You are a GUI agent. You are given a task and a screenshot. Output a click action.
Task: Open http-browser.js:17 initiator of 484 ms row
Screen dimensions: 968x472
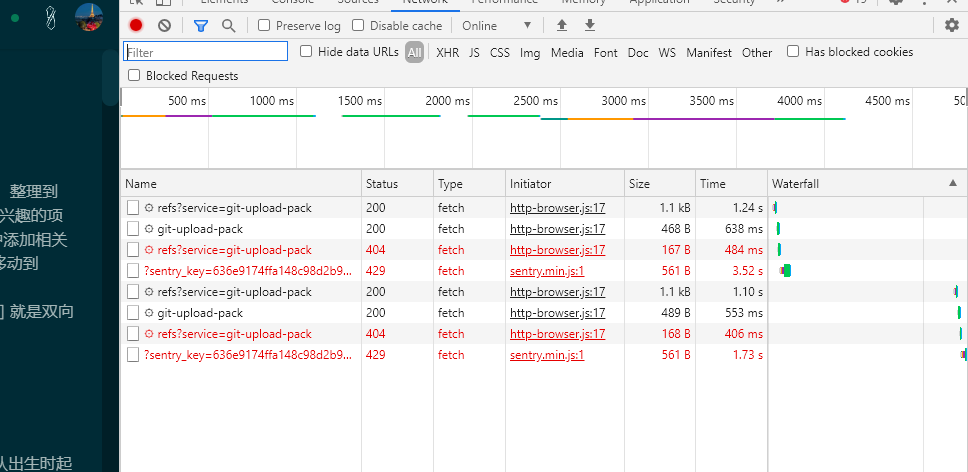pos(557,250)
